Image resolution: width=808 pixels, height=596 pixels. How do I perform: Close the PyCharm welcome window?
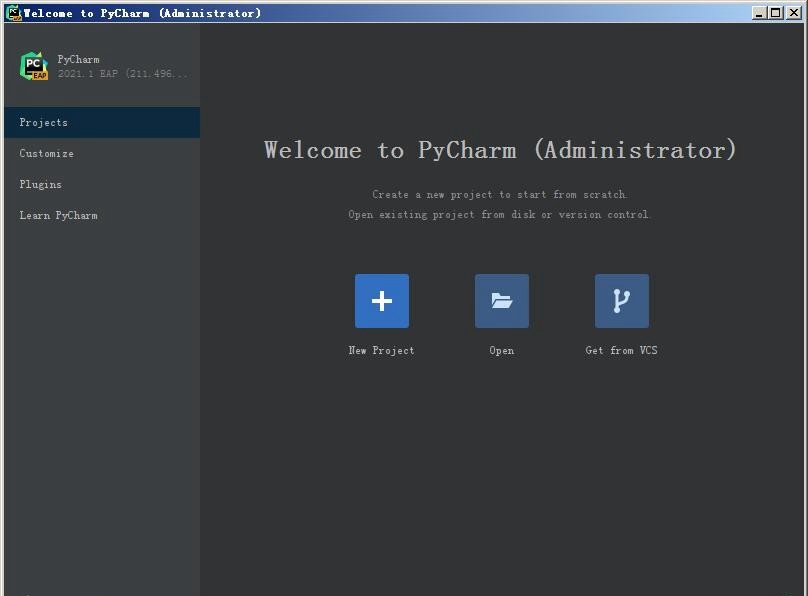point(794,13)
